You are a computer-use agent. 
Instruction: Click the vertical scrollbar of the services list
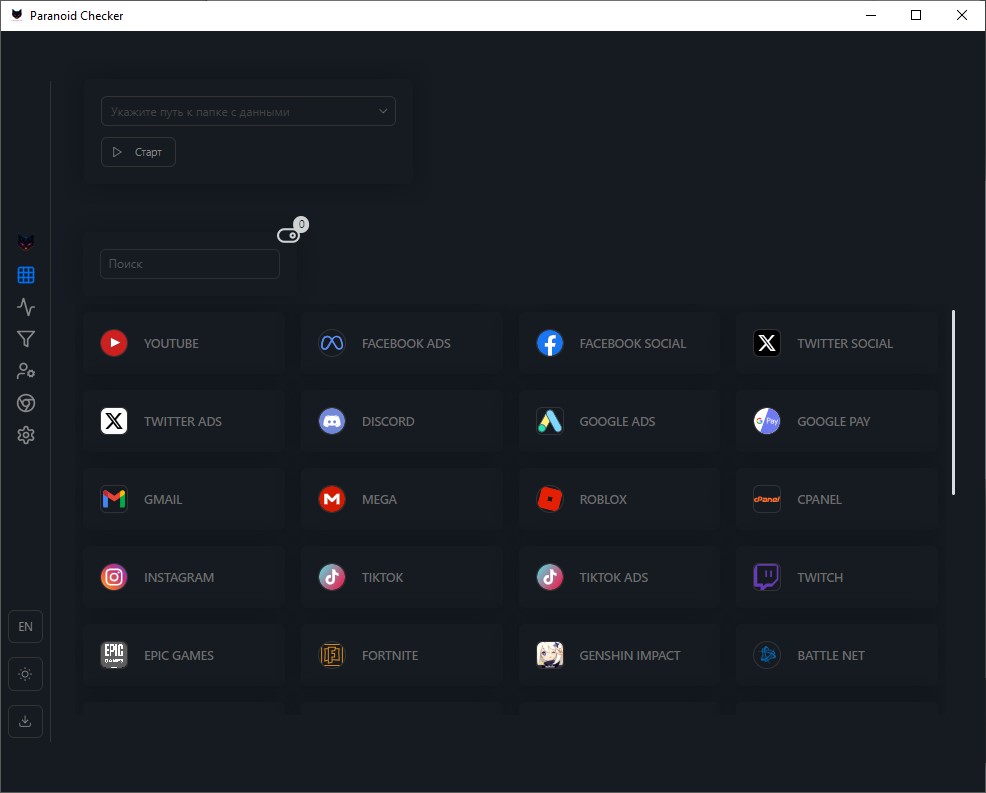point(953,402)
